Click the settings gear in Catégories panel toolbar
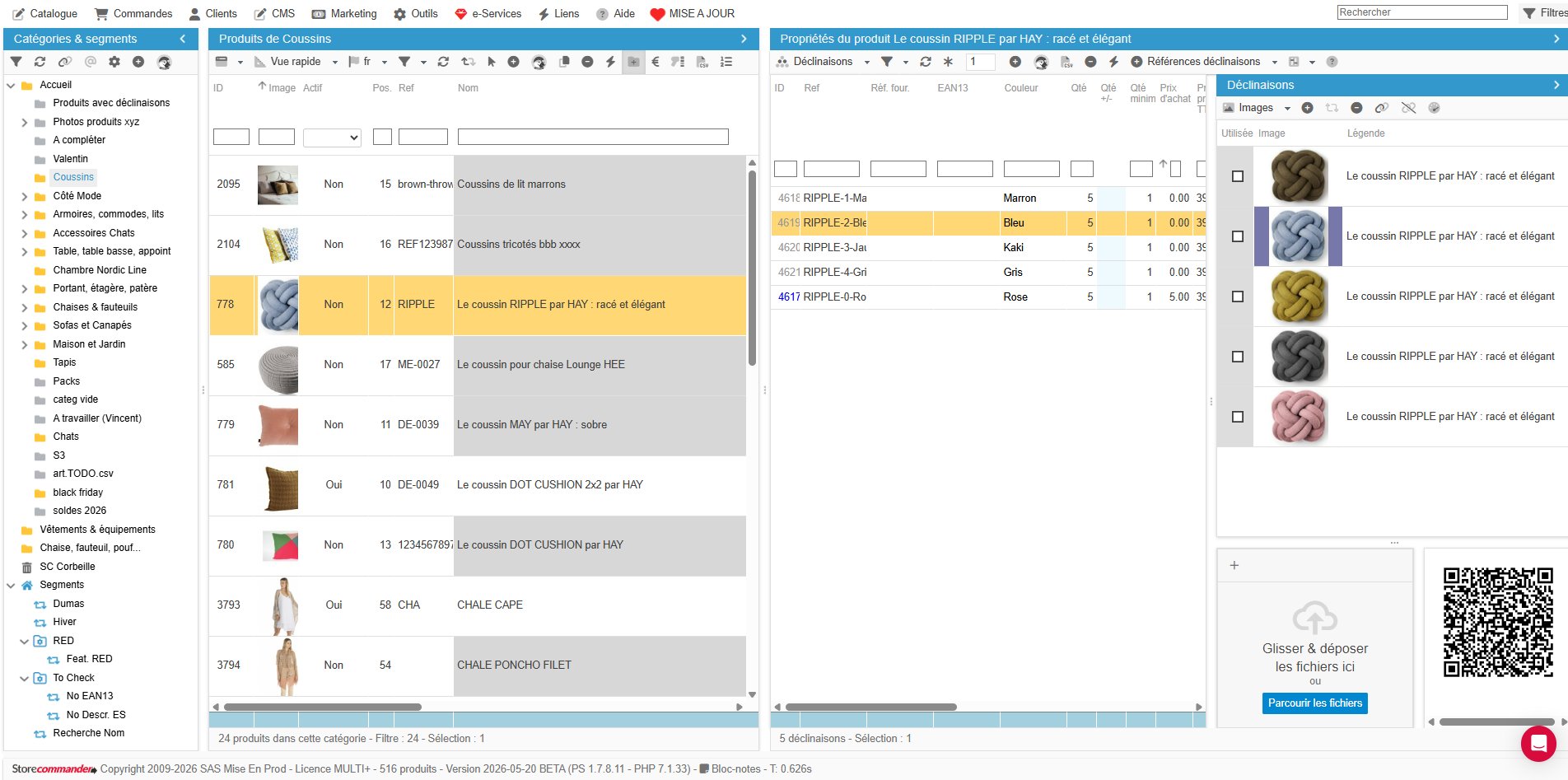Image resolution: width=1568 pixels, height=780 pixels. tap(114, 62)
